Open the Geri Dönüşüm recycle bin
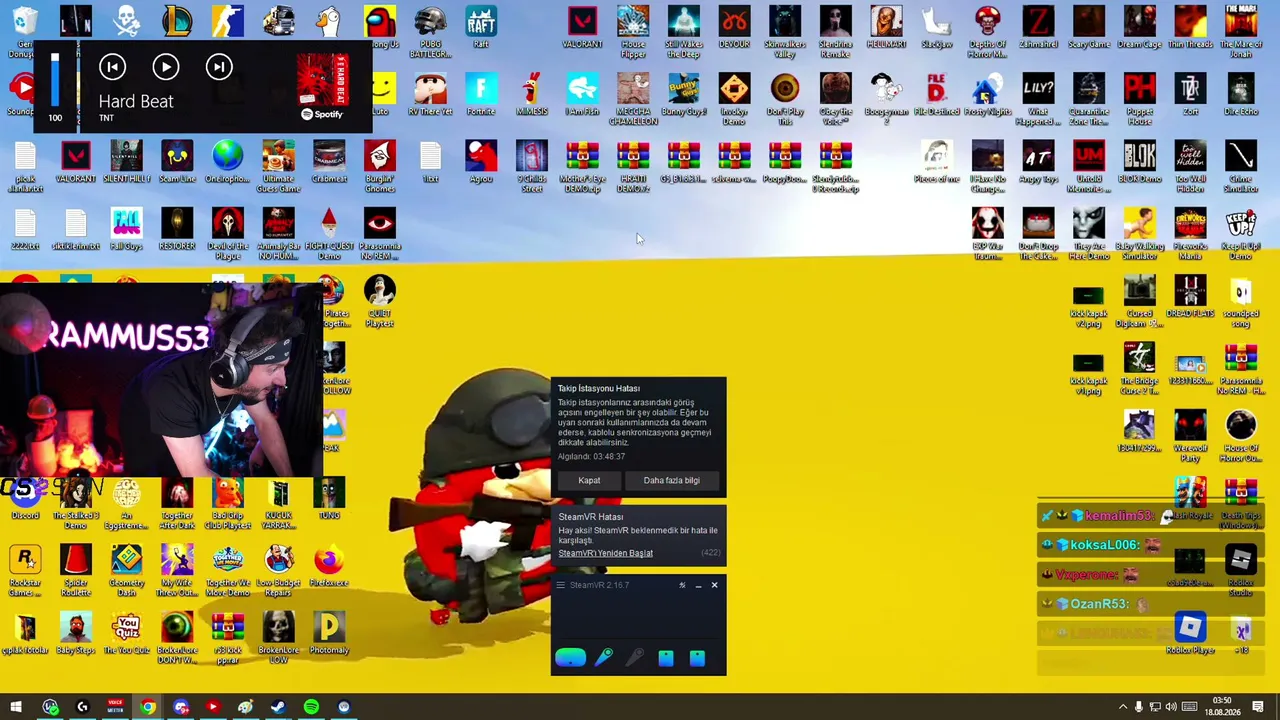The width and height of the screenshot is (1280, 720). (x=25, y=32)
